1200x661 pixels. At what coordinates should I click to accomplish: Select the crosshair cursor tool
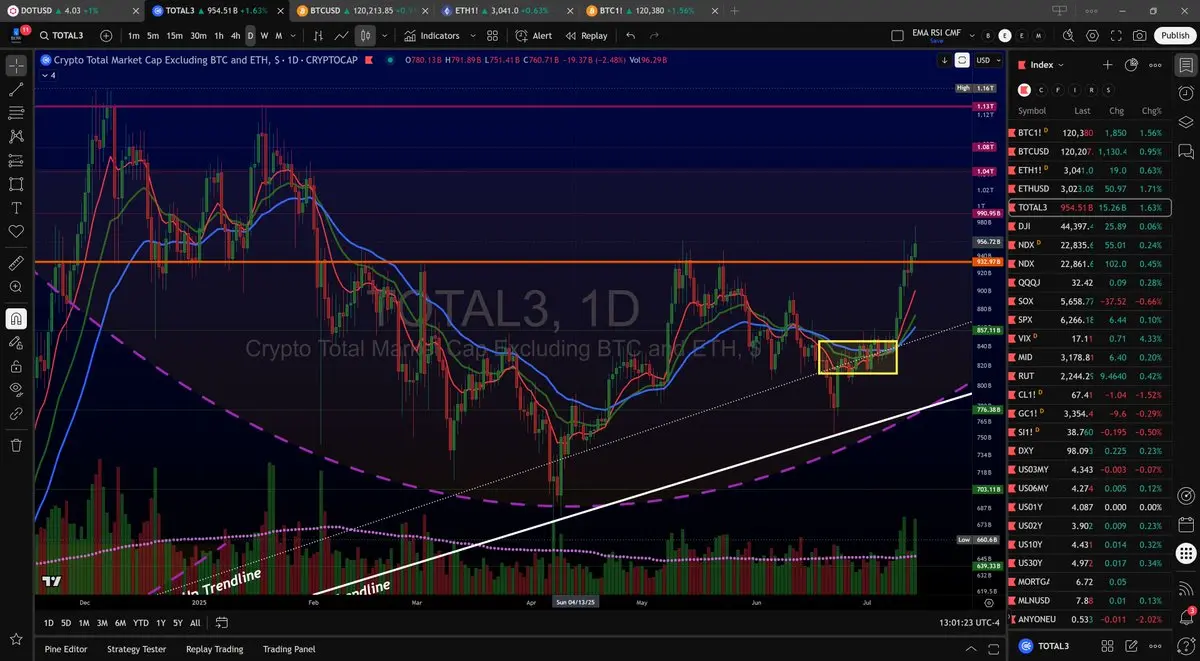pyautogui.click(x=16, y=66)
